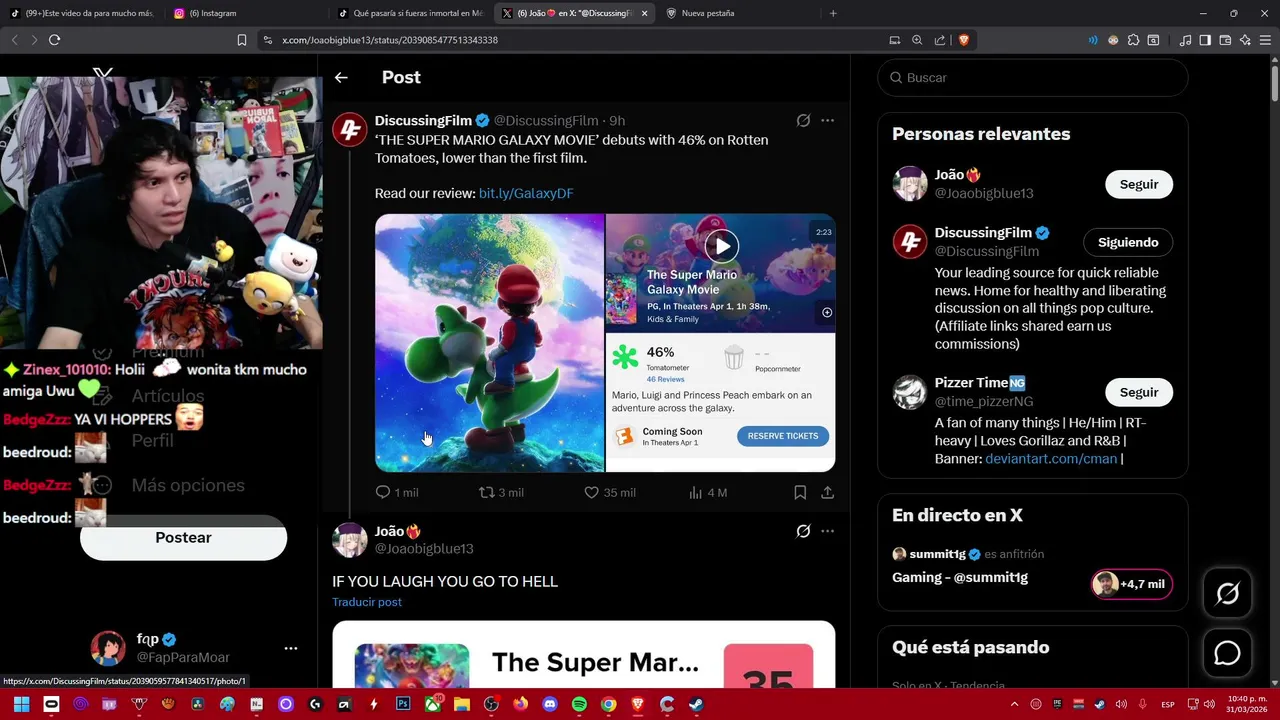Join summit1g live space with +4,7 mil

coord(1131,584)
